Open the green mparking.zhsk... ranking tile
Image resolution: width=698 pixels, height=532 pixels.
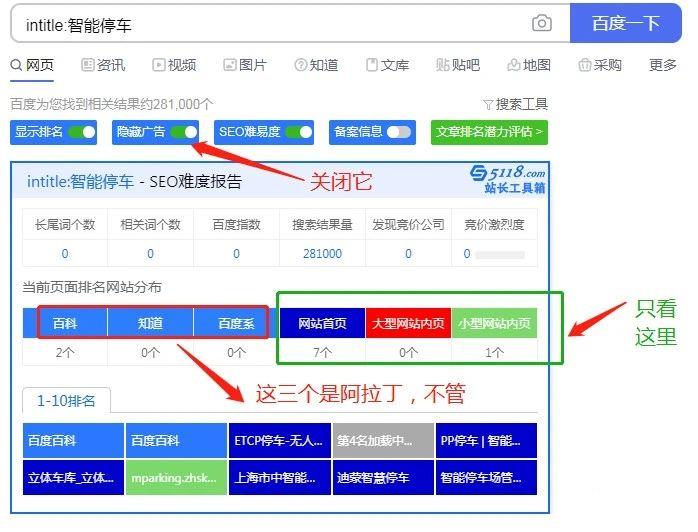176,477
